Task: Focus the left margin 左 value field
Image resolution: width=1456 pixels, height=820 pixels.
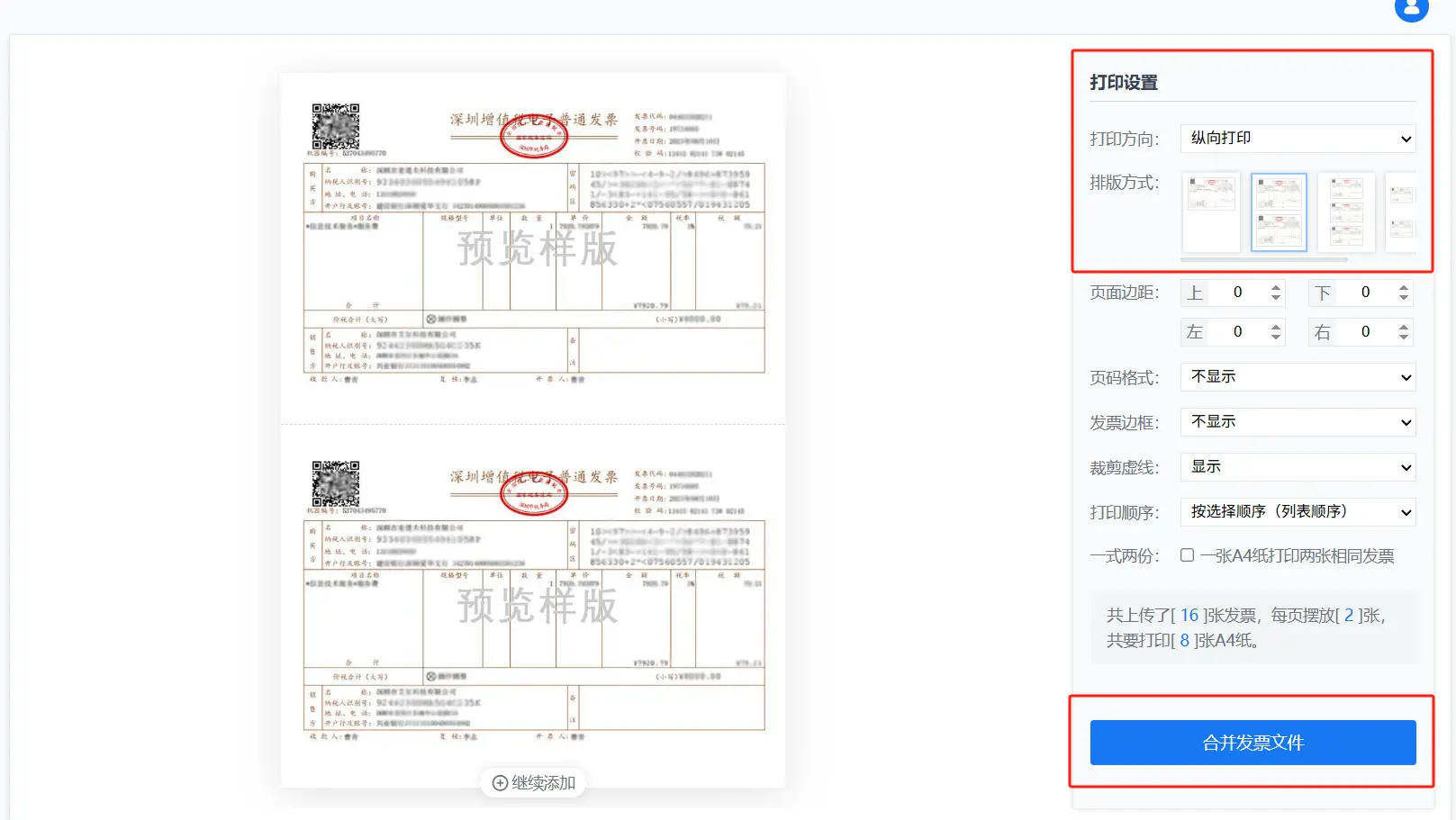Action: pos(1238,332)
